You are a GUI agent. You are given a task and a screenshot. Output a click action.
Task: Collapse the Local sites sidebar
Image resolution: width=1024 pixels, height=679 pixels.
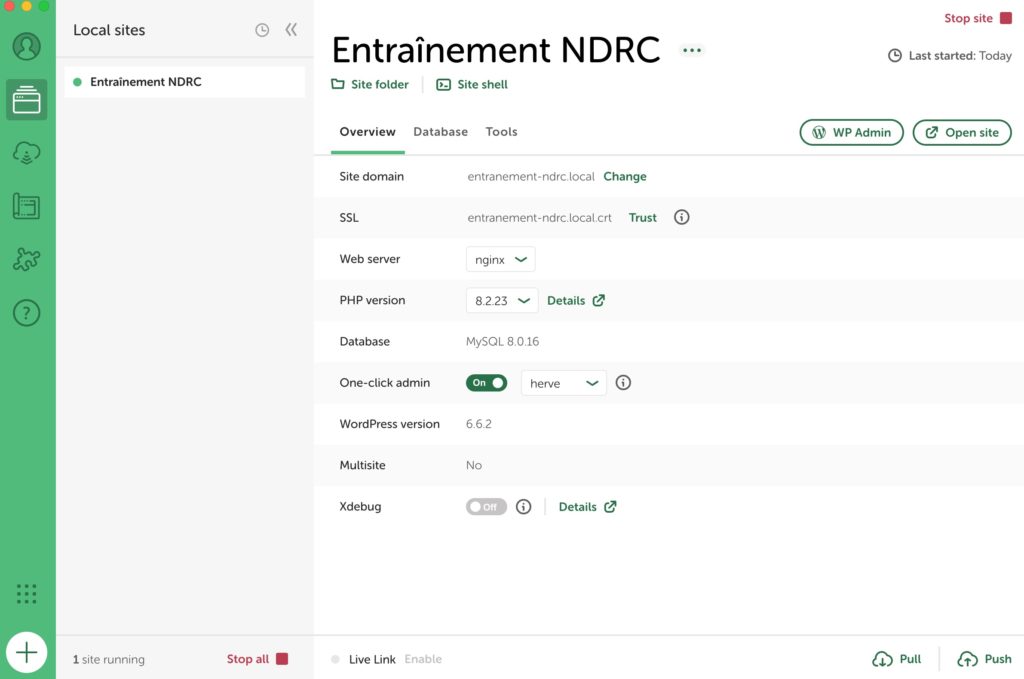291,29
